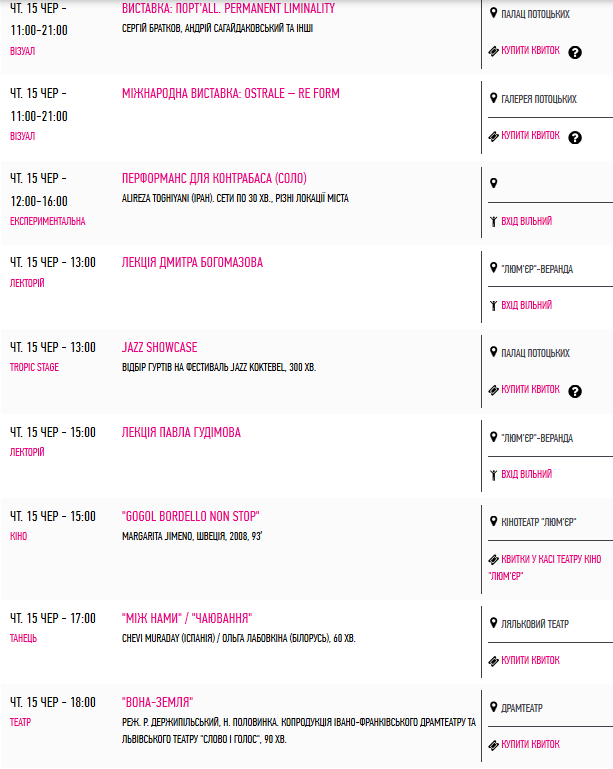Click ticket icon for Gogol Bordello film
The width and height of the screenshot is (613, 769).
[x=493, y=560]
